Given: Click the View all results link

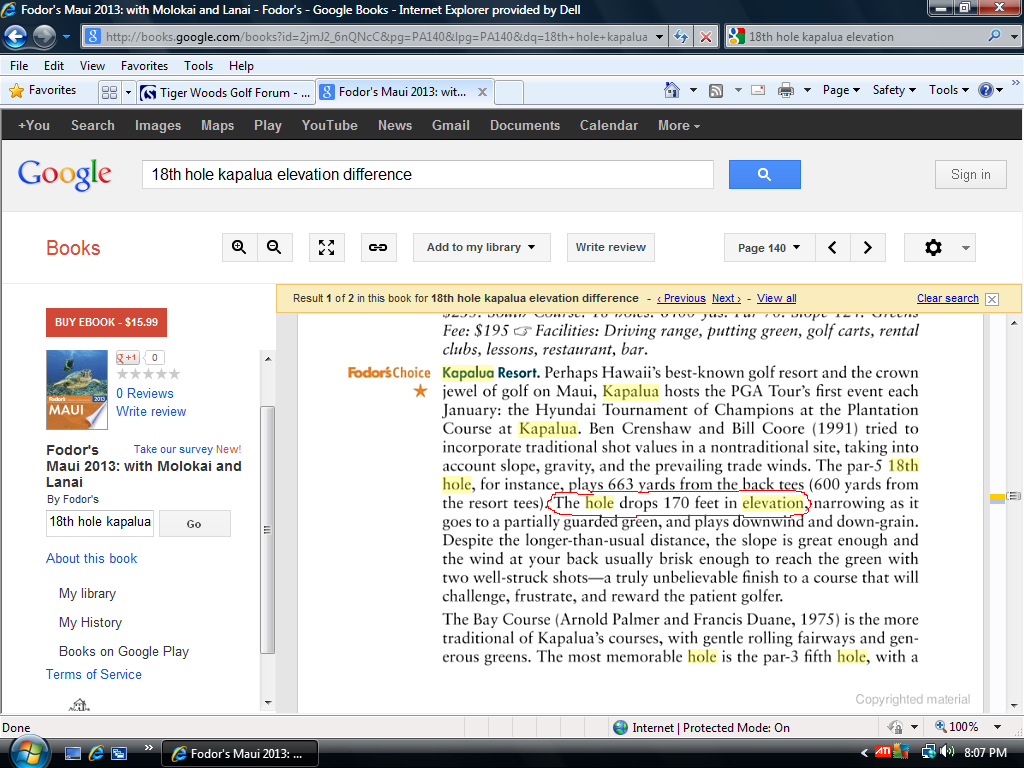Looking at the screenshot, I should [776, 298].
